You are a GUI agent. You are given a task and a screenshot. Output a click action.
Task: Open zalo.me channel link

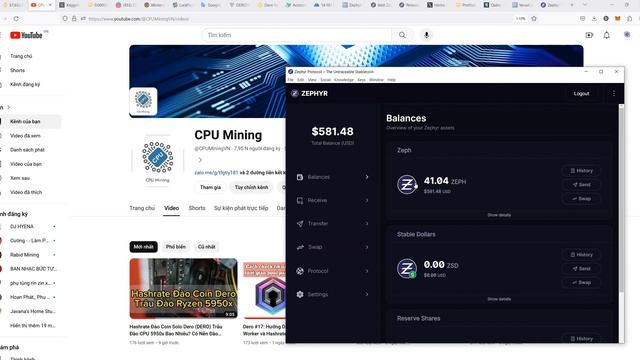tap(216, 173)
